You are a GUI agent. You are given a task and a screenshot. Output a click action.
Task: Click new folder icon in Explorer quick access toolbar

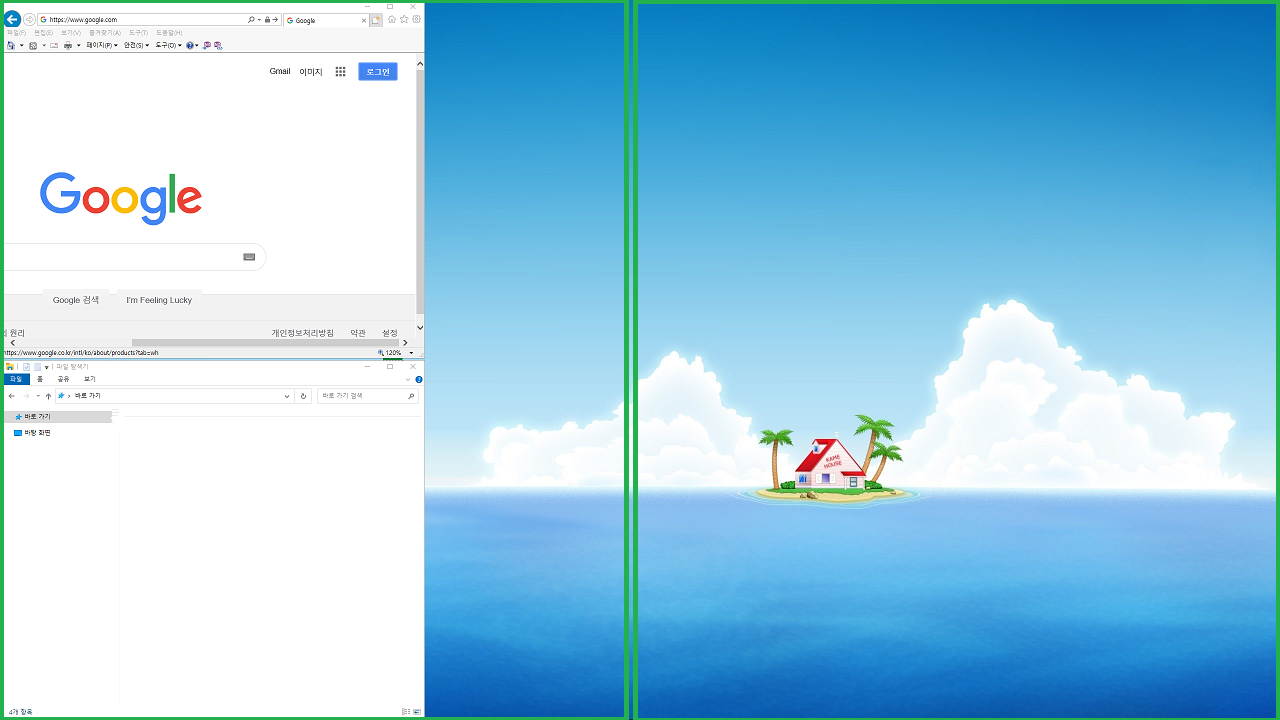[37, 367]
